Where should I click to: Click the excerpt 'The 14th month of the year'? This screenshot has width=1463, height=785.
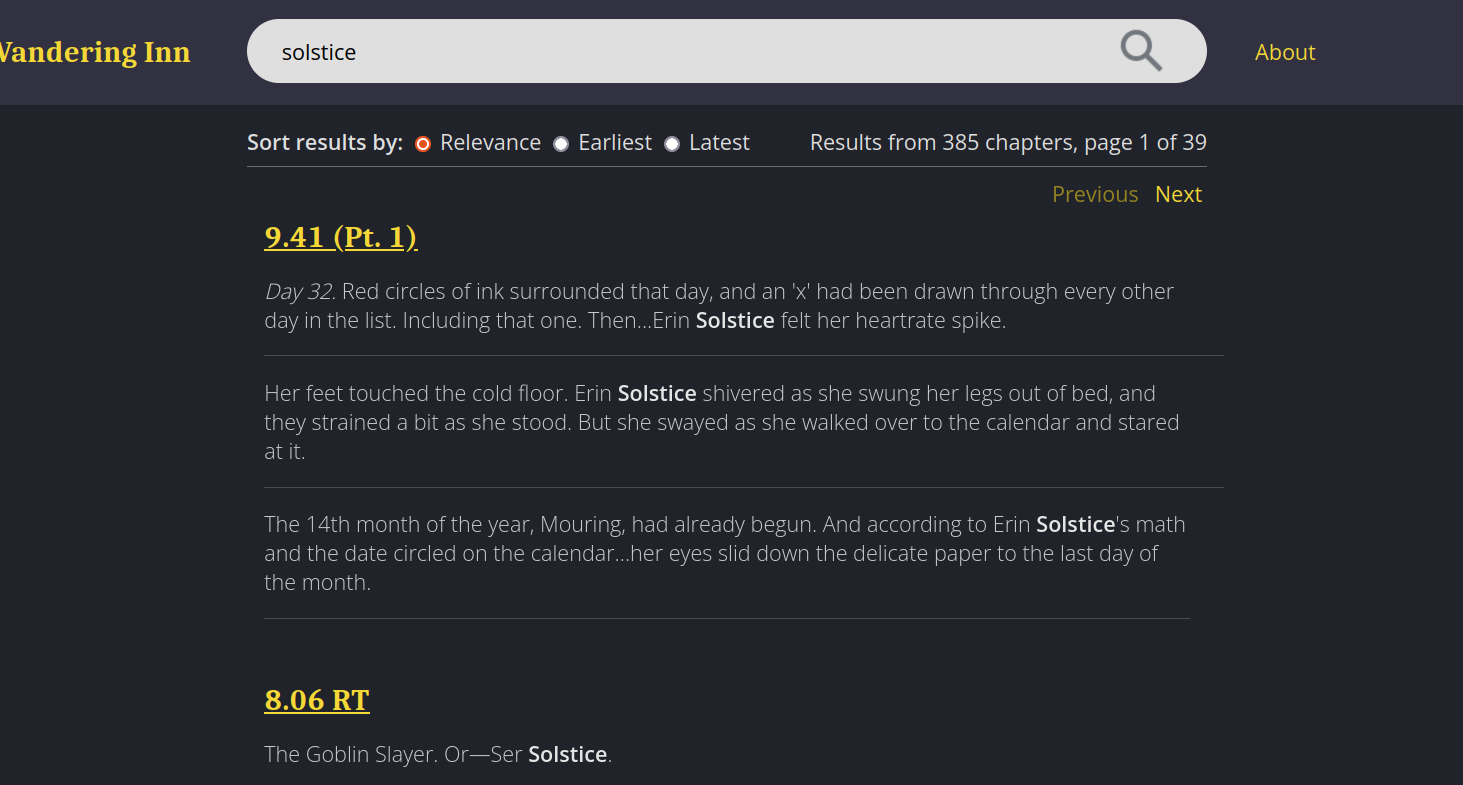point(725,553)
